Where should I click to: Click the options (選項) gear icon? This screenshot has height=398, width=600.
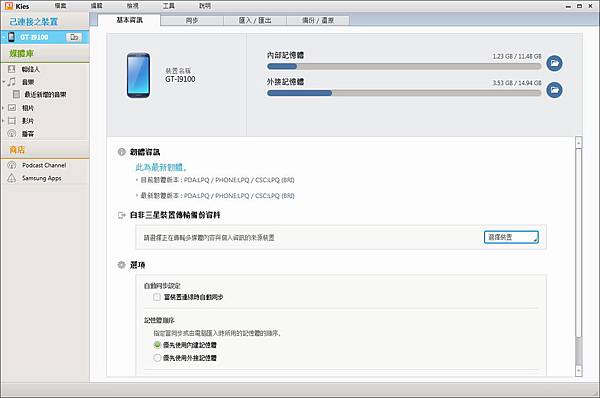coord(121,264)
